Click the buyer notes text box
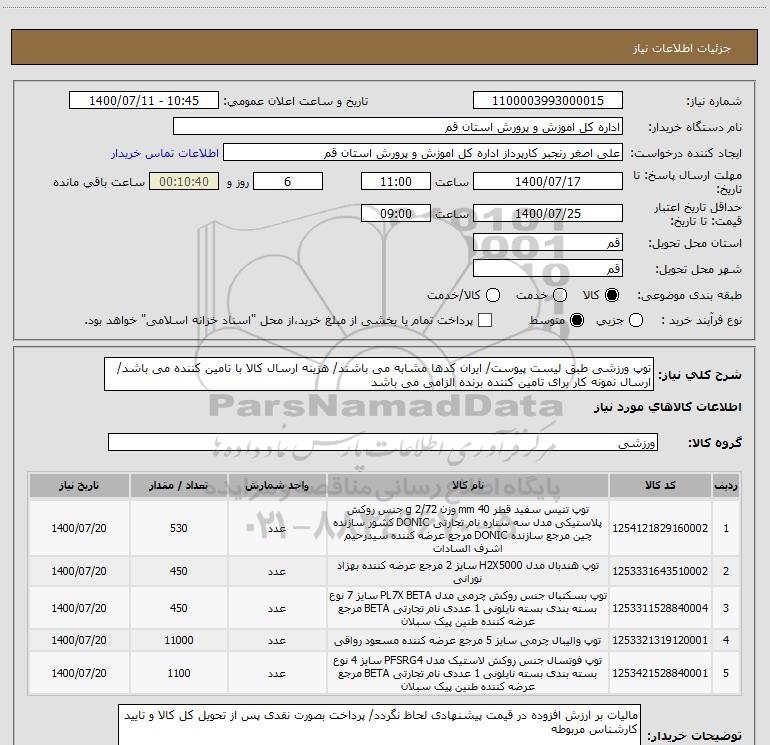Viewport: 770px width, 745px height. pos(379,726)
